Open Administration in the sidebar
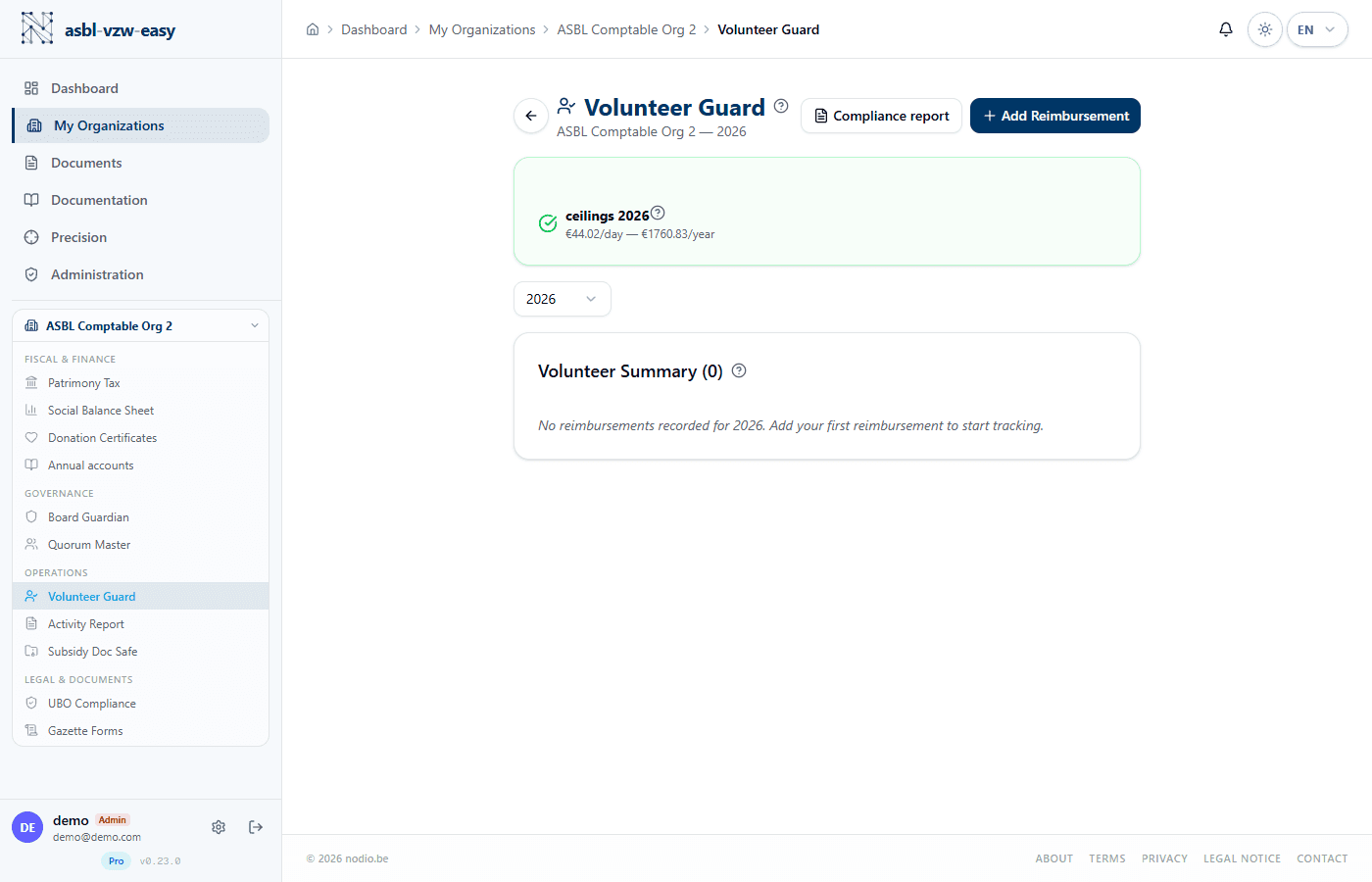The image size is (1372, 882). tap(140, 274)
